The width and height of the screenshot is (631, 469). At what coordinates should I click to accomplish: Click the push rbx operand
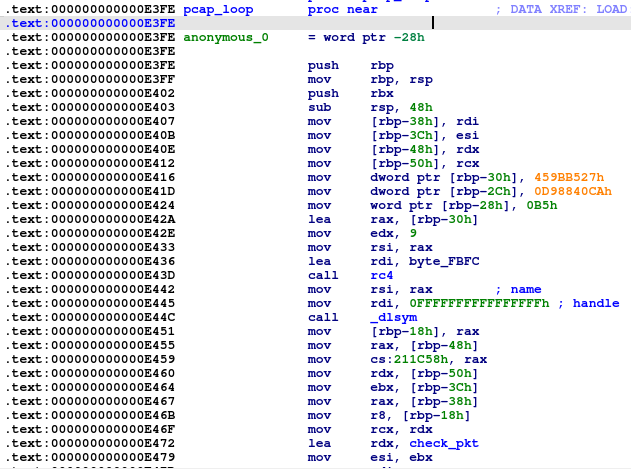point(381,93)
